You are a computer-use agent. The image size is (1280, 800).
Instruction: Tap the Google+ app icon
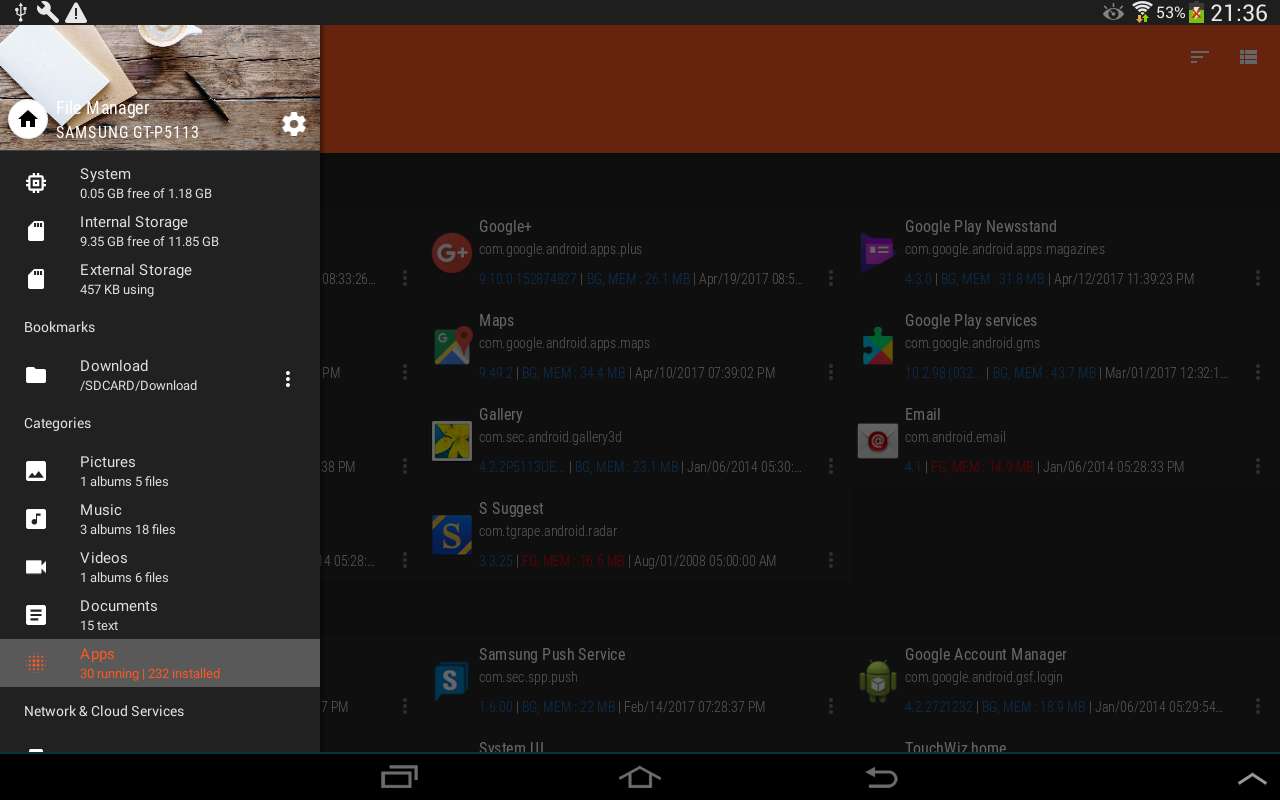[x=452, y=252]
